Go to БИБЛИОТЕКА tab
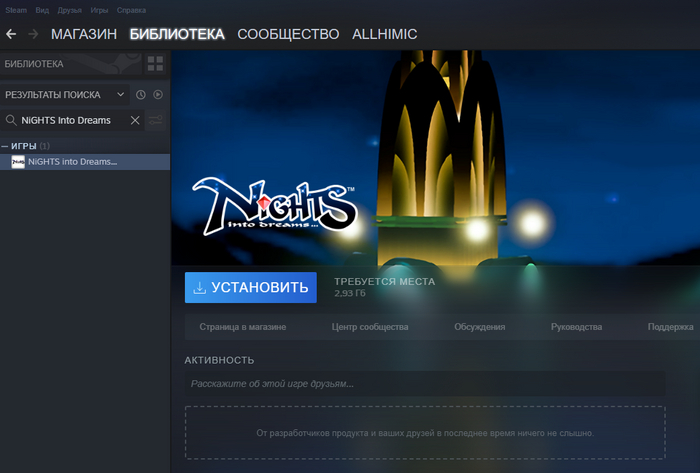This screenshot has height=473, width=700. click(177, 34)
